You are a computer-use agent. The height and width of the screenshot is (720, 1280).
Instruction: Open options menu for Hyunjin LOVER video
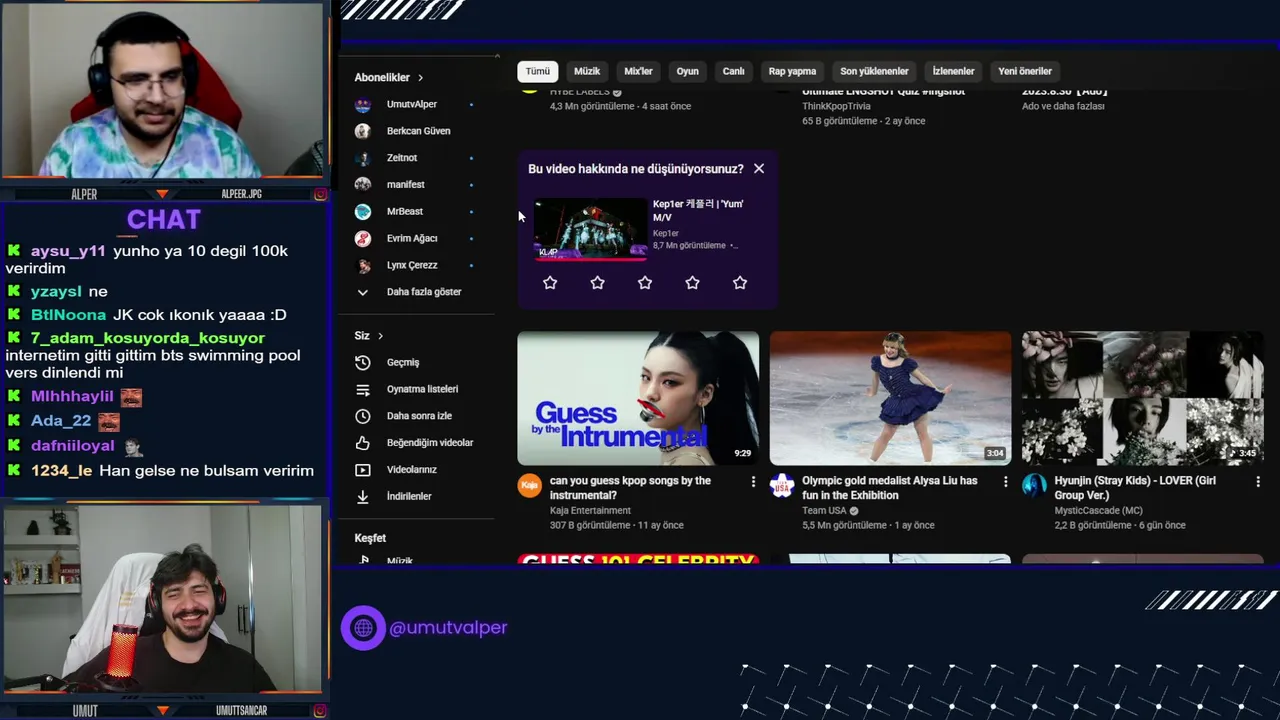coord(1258,482)
